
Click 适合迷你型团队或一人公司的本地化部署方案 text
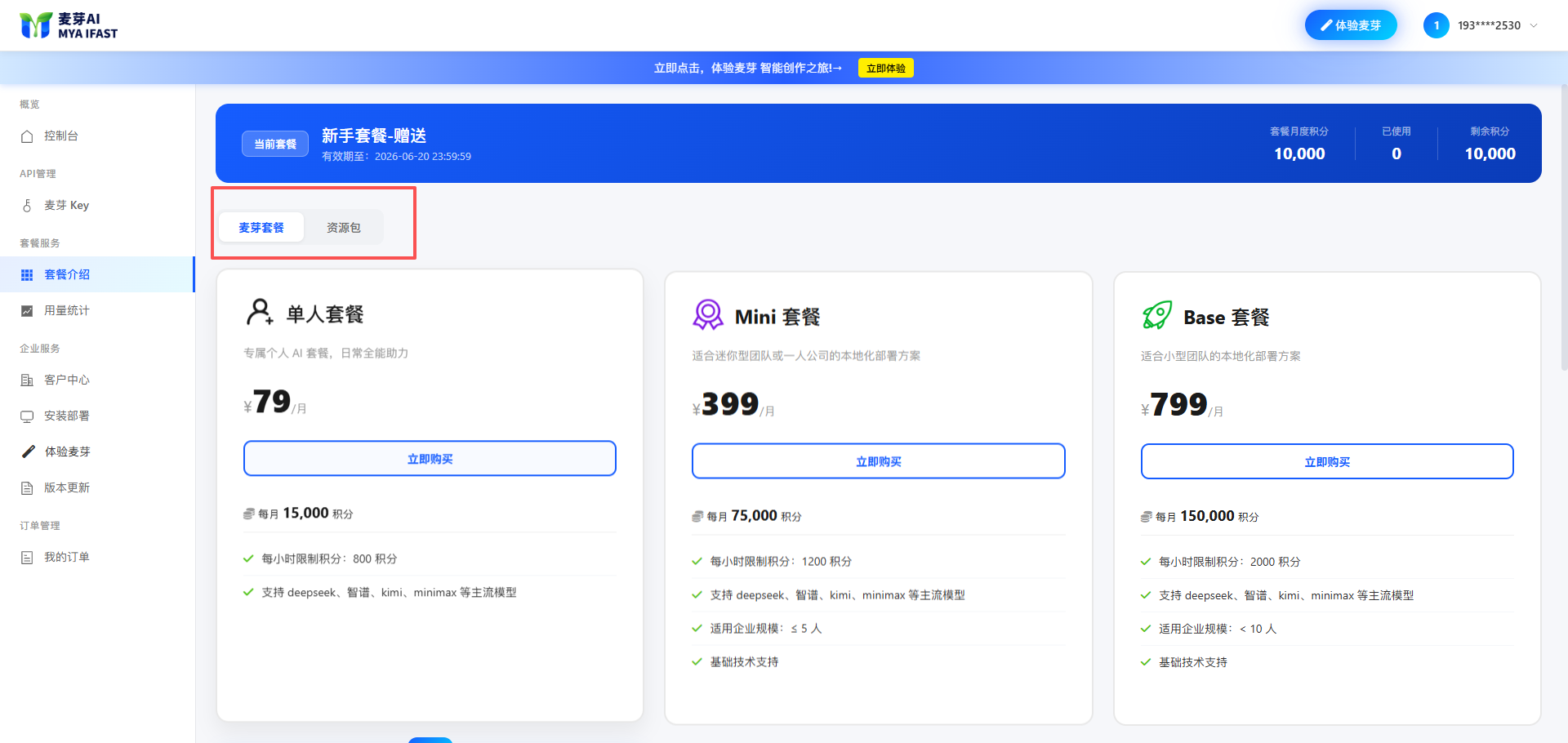(x=806, y=356)
